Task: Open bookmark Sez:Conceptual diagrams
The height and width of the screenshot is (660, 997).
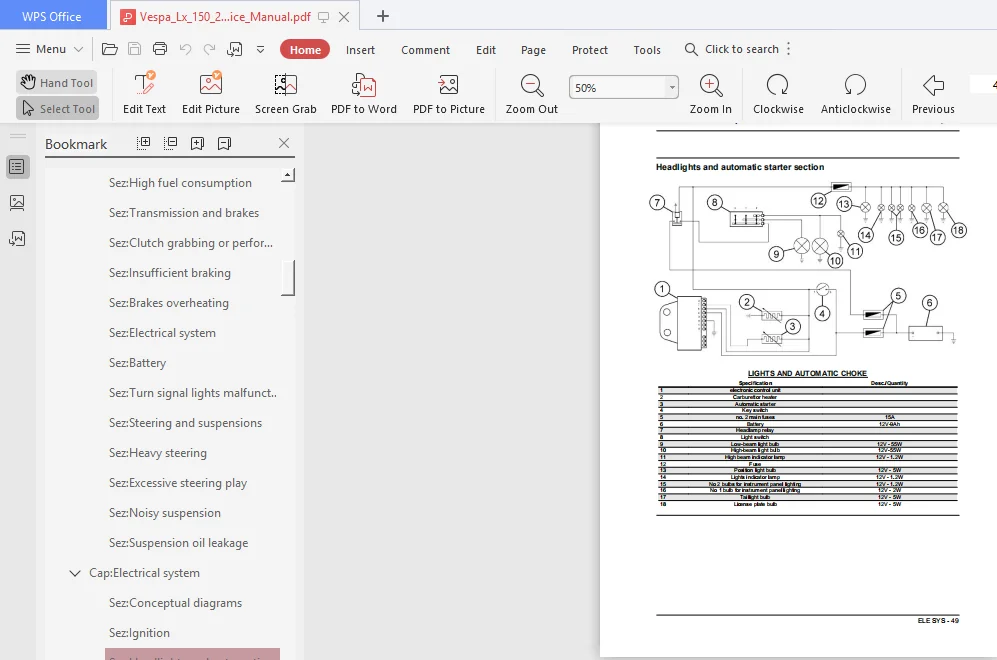Action: pos(175,603)
